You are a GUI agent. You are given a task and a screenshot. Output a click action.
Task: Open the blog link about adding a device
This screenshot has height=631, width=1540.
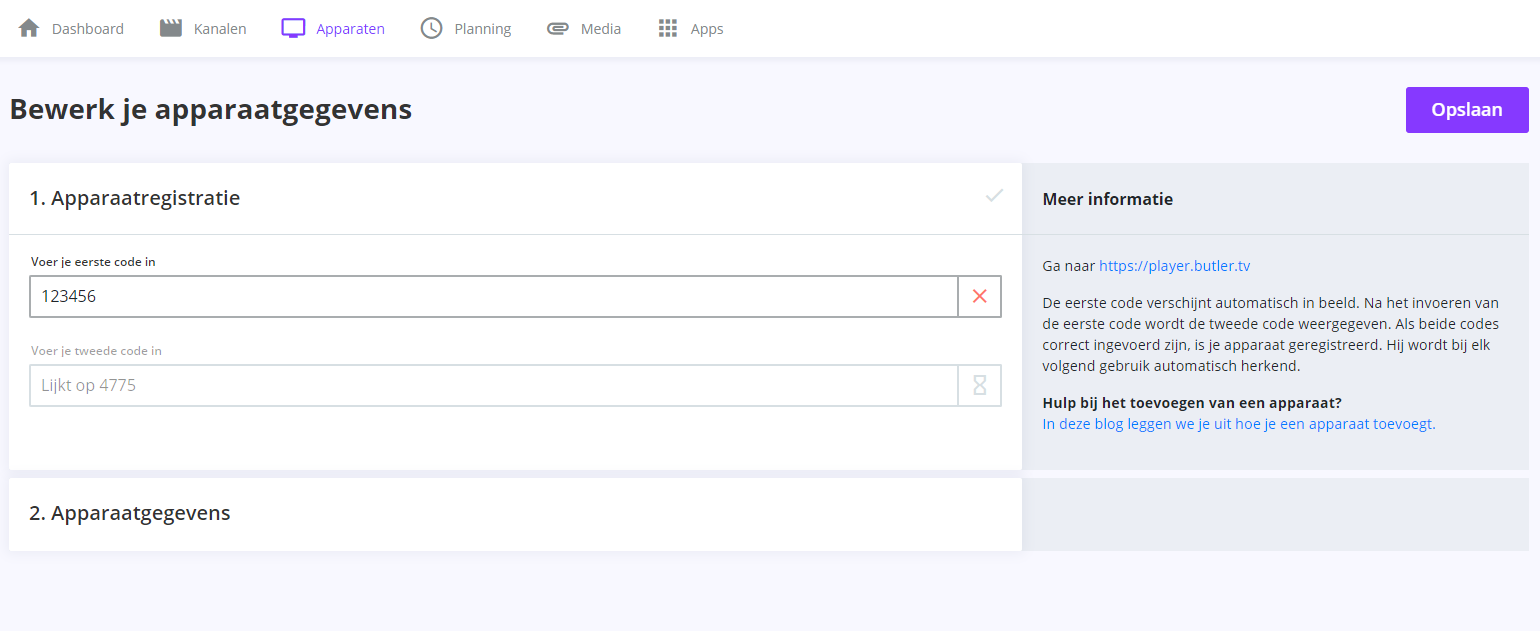click(x=1238, y=424)
